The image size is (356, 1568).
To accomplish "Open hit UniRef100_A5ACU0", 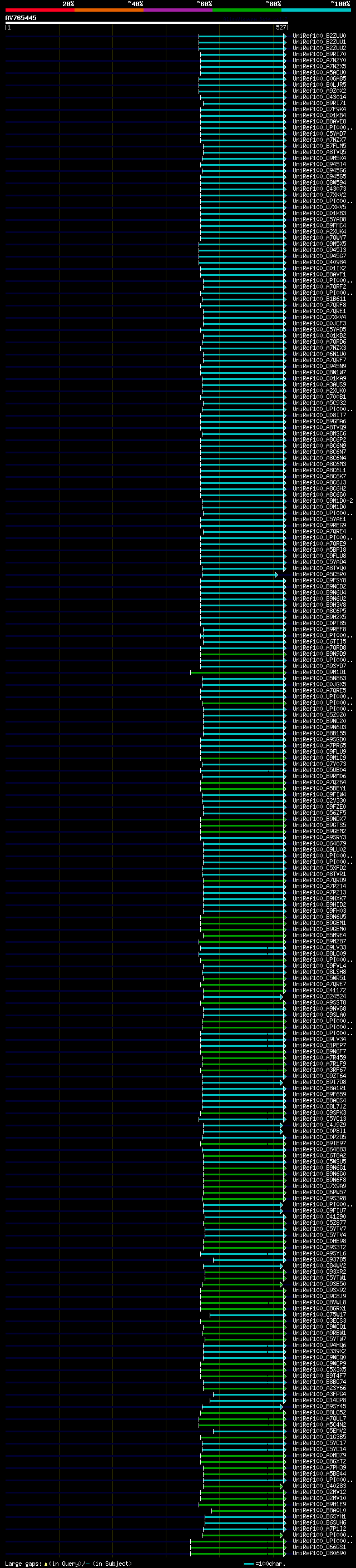I will tap(319, 72).
